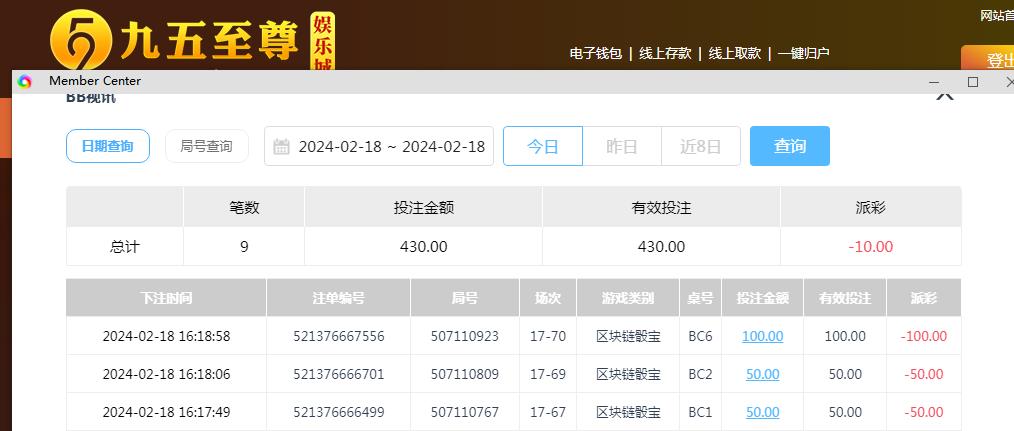Select the 日期查询 tab
This screenshot has height=431, width=1014.
click(108, 146)
